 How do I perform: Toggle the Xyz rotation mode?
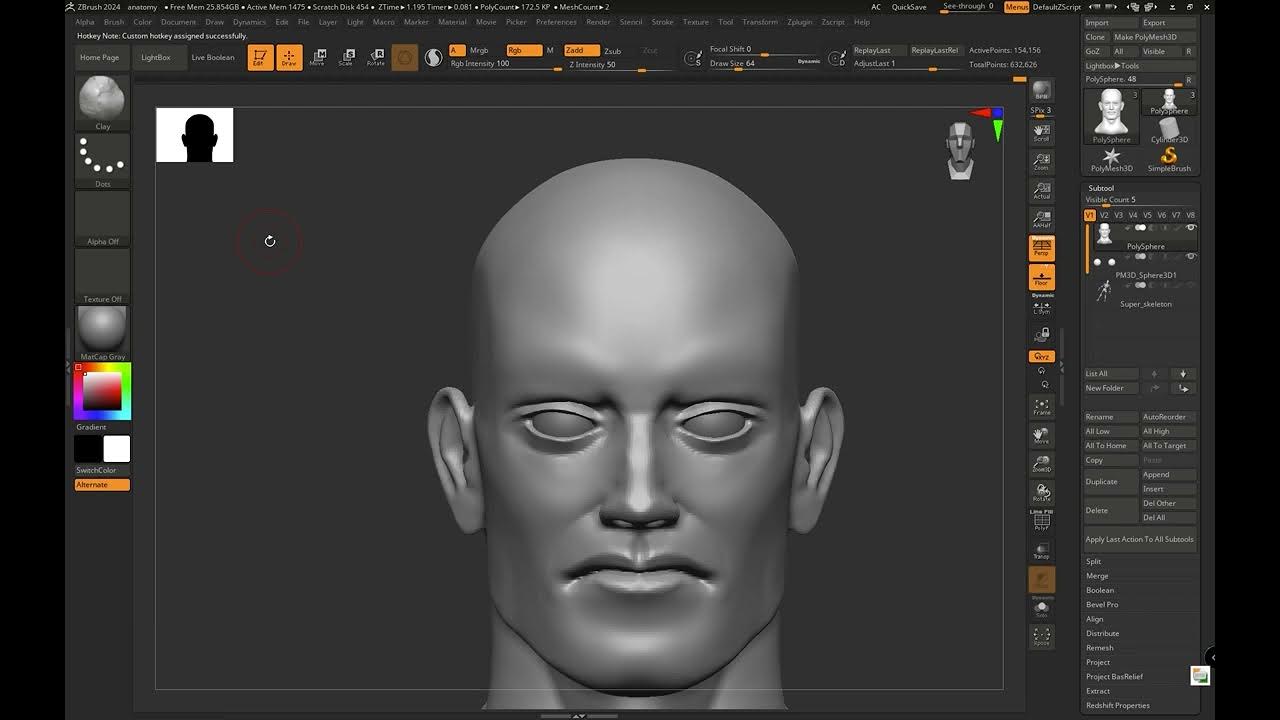click(x=1042, y=356)
